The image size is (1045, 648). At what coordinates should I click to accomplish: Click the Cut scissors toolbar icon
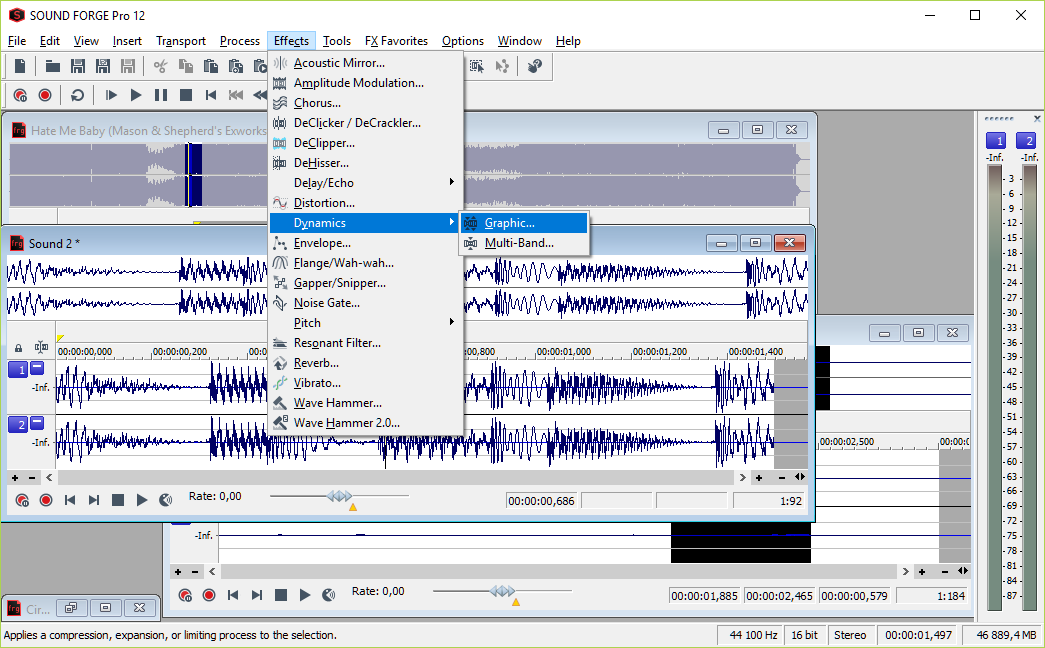pyautogui.click(x=161, y=66)
